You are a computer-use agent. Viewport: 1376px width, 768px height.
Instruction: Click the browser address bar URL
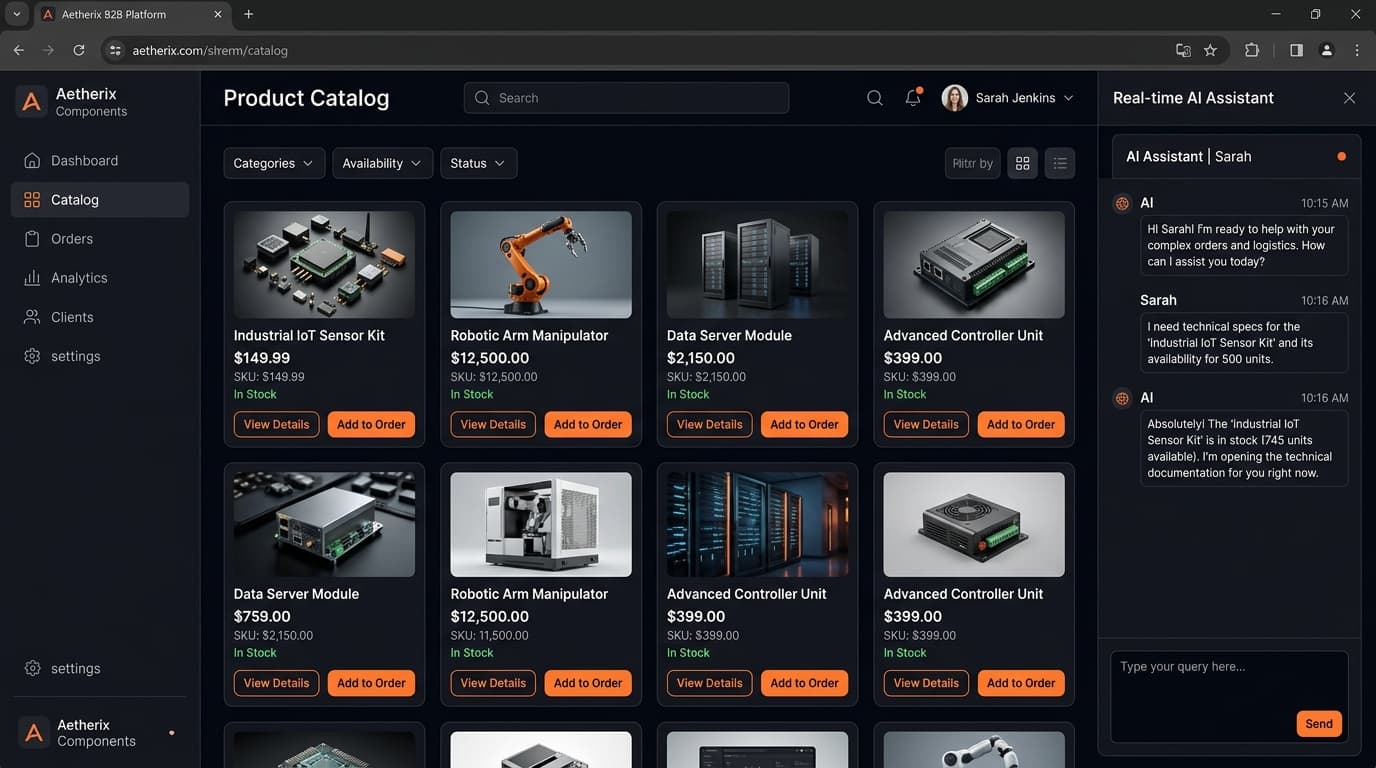tap(210, 50)
